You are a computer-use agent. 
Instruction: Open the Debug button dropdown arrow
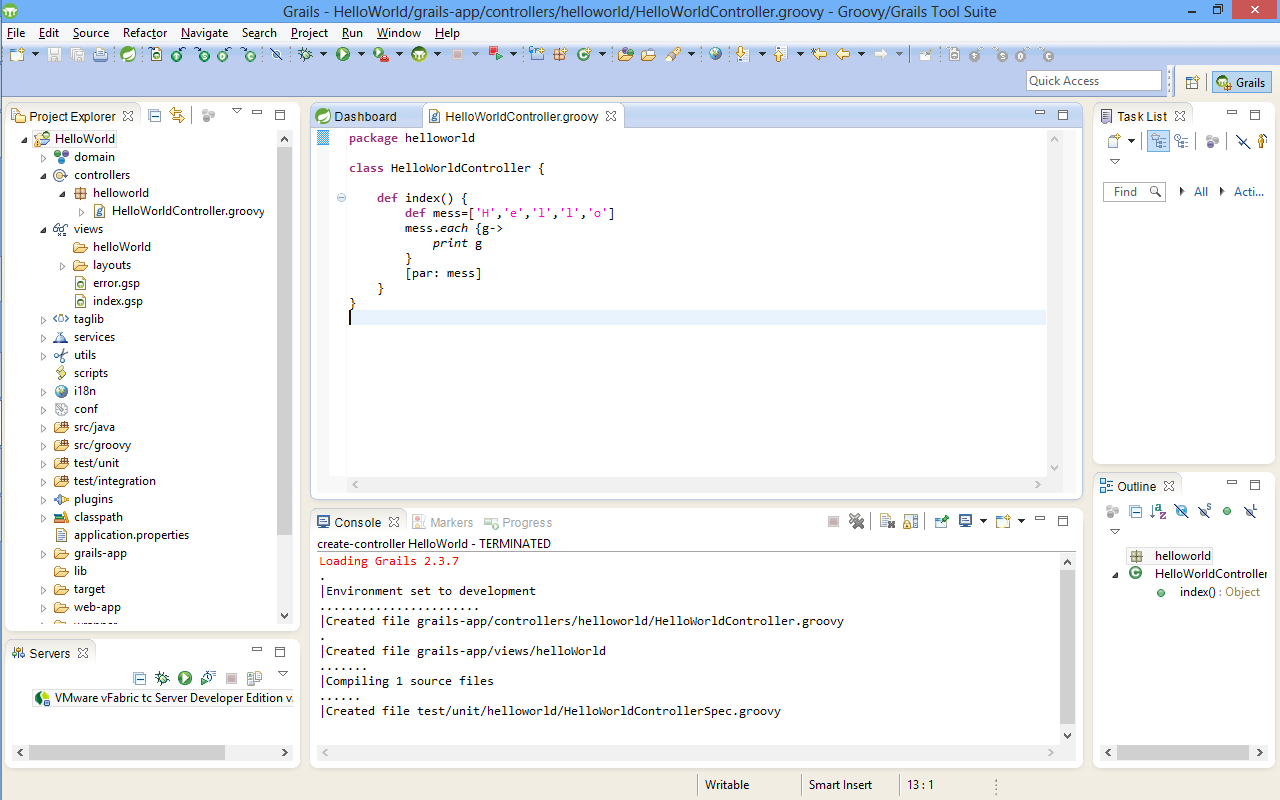point(323,54)
